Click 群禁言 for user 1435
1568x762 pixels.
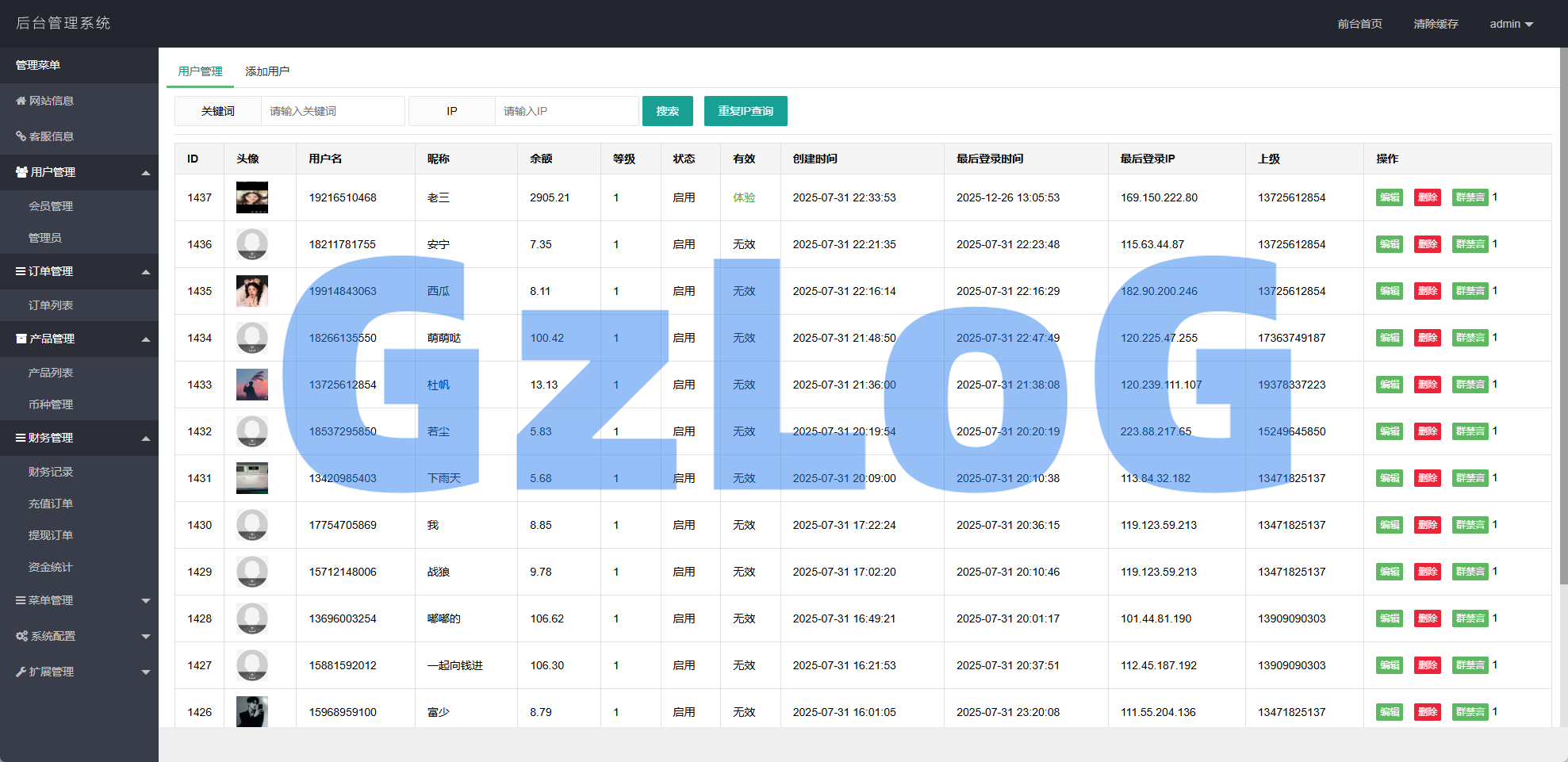pos(1470,291)
